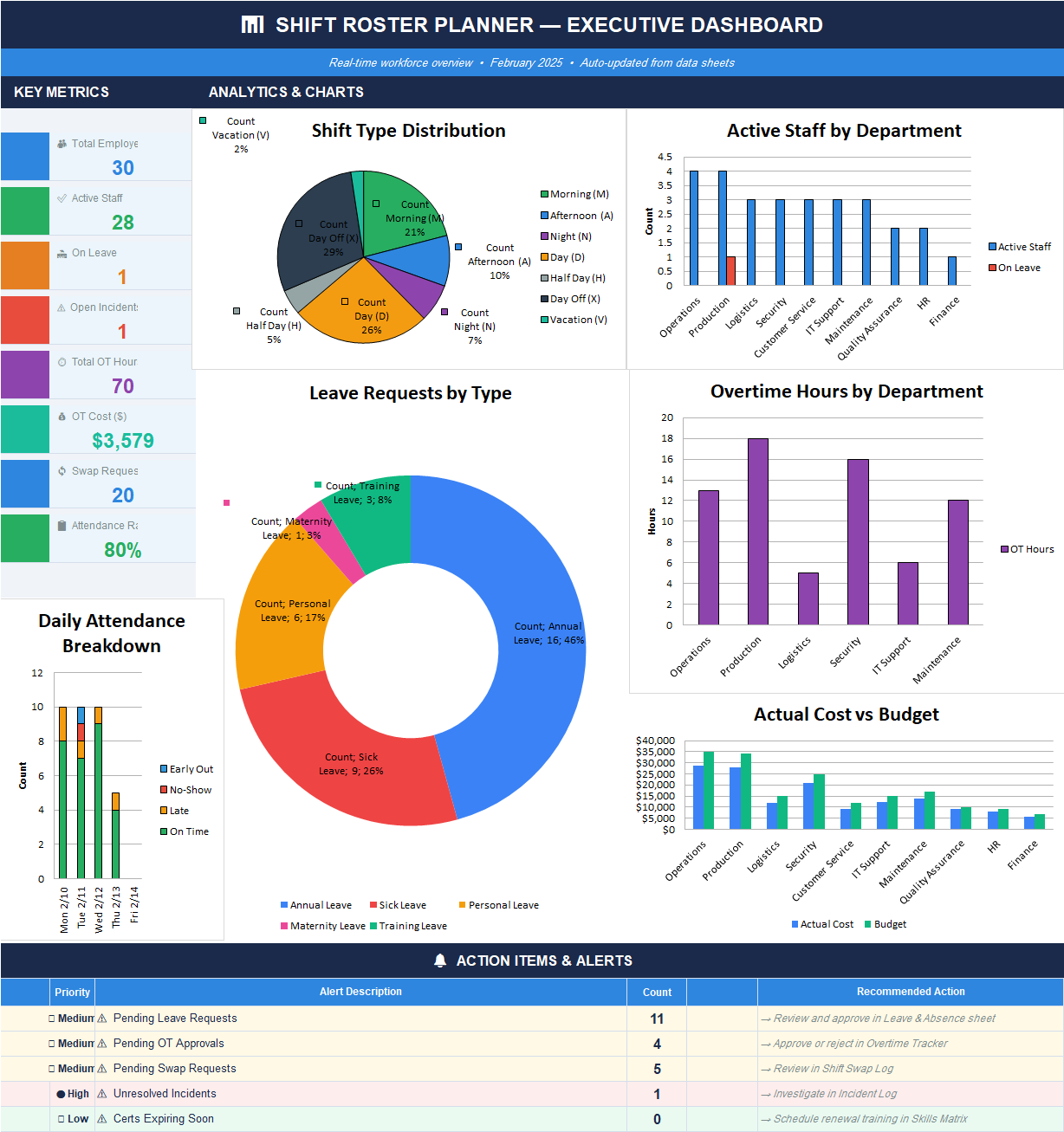Image resolution: width=1064 pixels, height=1132 pixels.
Task: Select the stopwatch icon on Total OT Hours tile
Action: coord(61,363)
